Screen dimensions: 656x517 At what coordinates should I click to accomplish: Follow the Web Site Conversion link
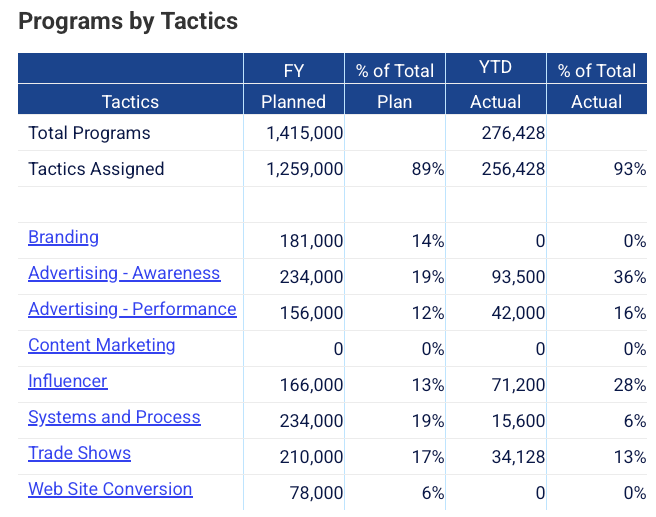pos(110,489)
